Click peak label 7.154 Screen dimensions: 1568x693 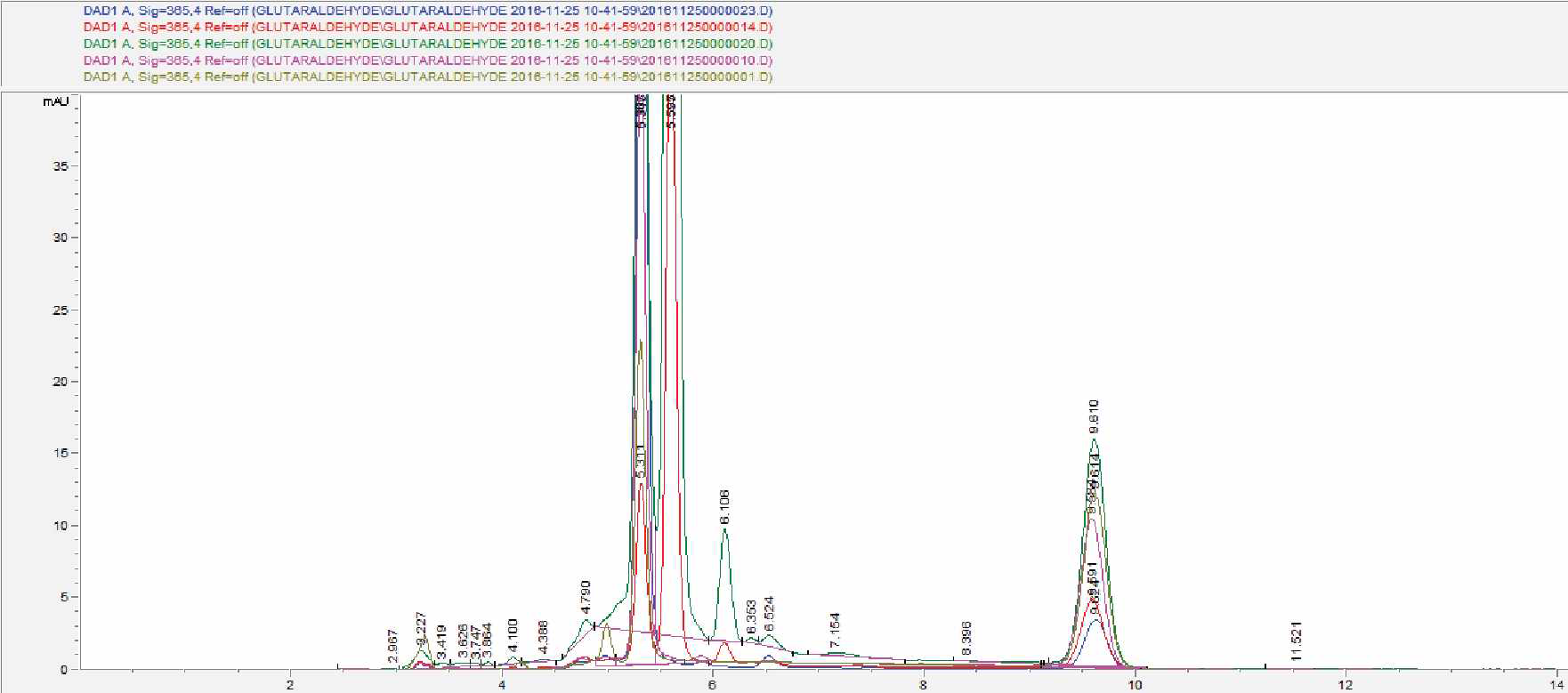point(834,630)
